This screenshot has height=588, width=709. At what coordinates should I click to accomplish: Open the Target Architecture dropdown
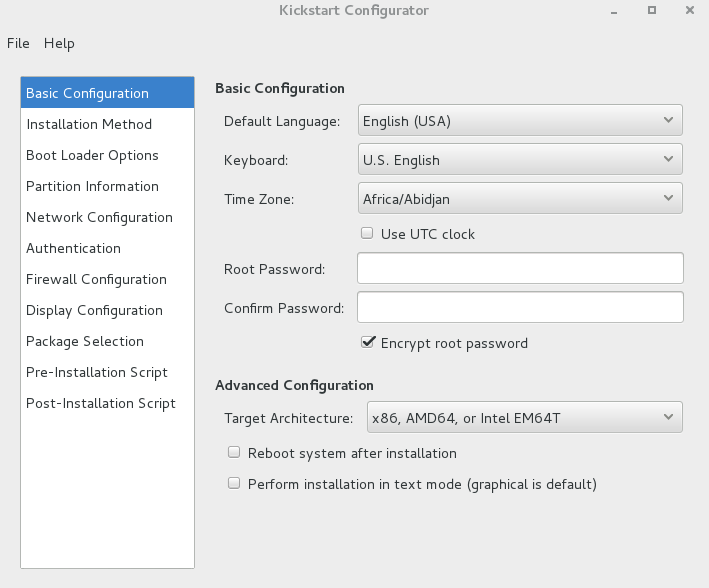[525, 417]
